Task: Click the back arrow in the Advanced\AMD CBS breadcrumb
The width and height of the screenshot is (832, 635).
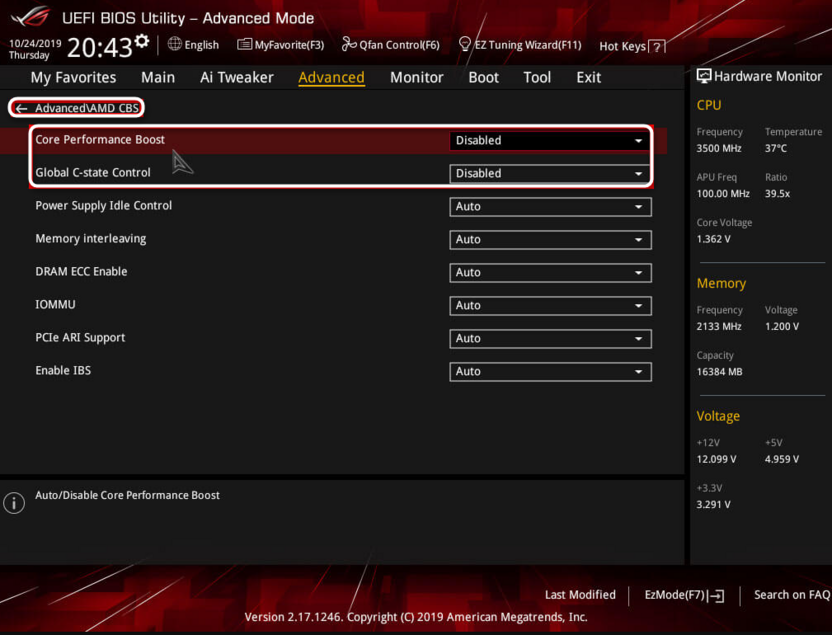Action: tap(21, 108)
